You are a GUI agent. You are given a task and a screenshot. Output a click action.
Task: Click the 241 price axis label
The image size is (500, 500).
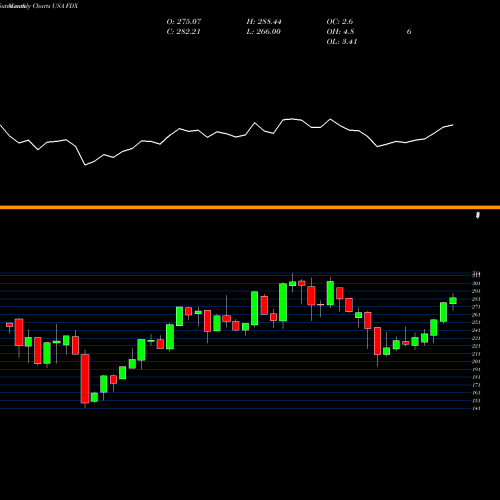coord(476,330)
